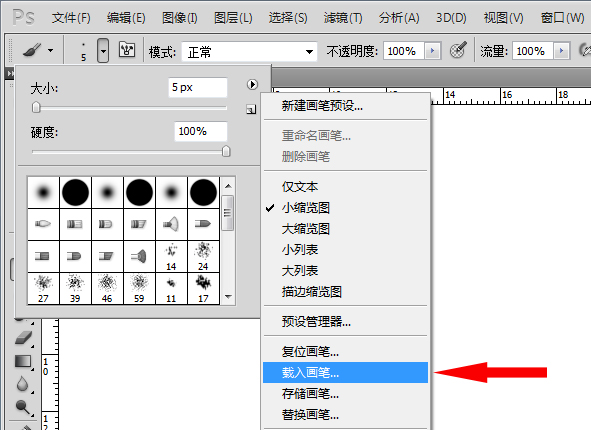
Task: Choose 新建画笔预设... menu entry
Action: click(x=346, y=106)
